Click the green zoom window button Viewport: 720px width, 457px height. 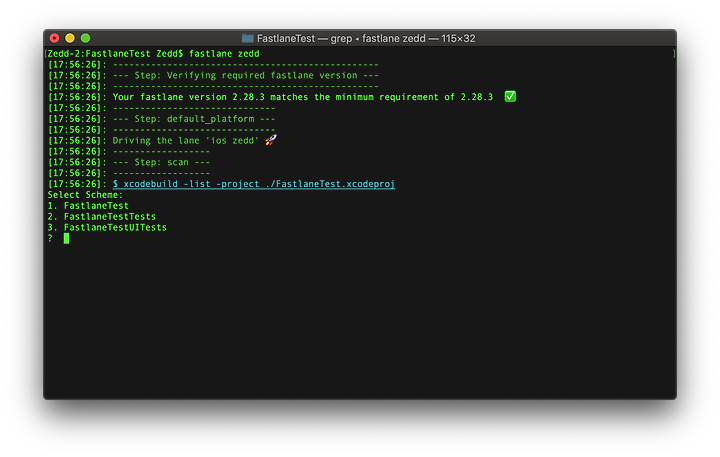(85, 38)
